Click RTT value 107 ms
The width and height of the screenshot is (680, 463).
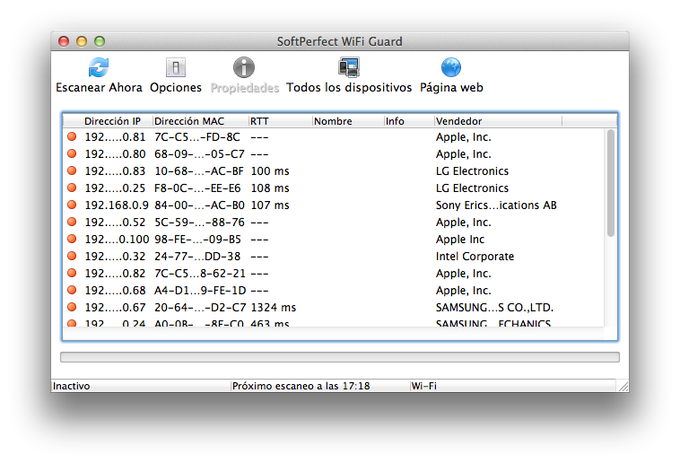pyautogui.click(x=270, y=205)
